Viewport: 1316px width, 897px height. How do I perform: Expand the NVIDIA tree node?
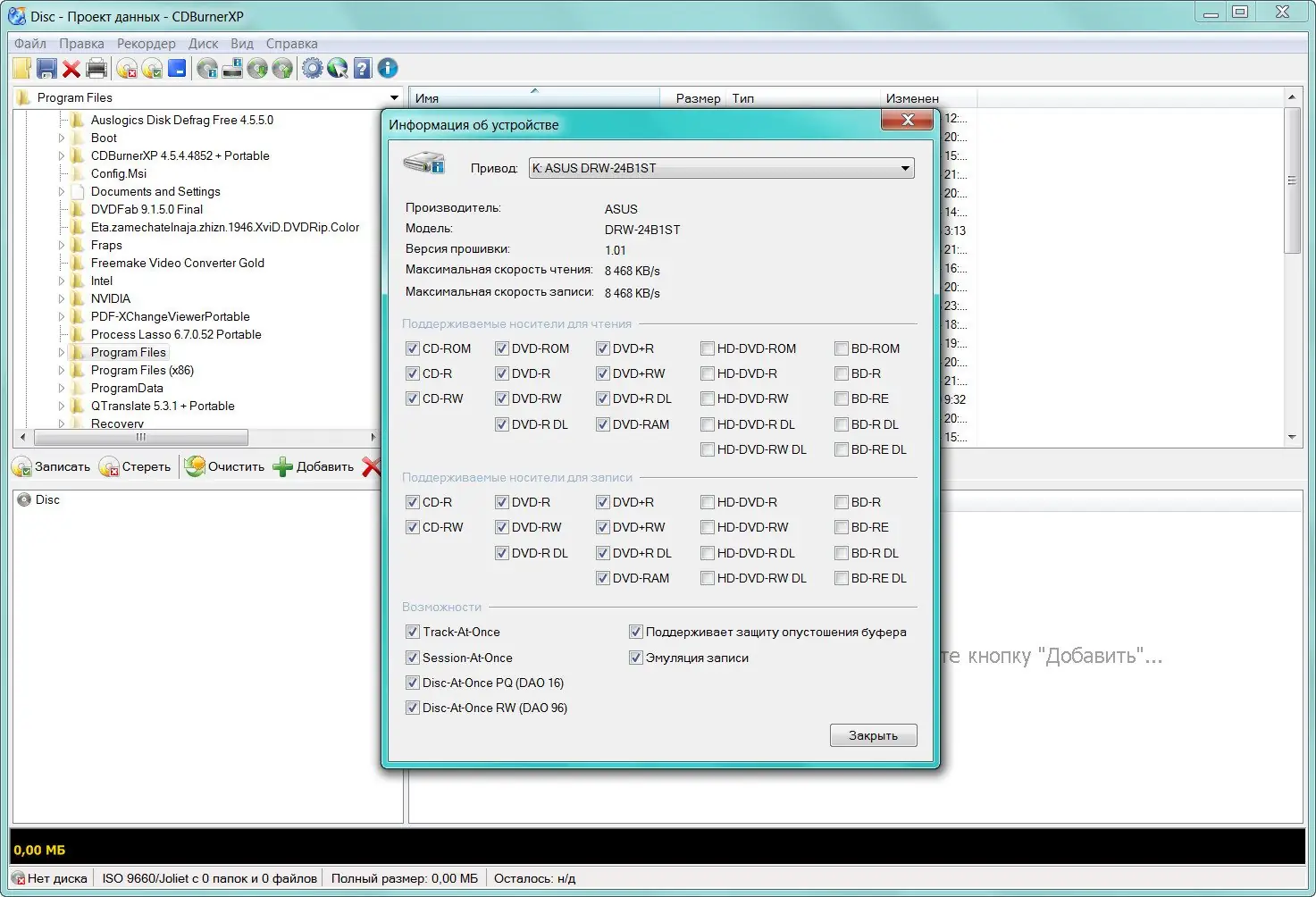[62, 298]
